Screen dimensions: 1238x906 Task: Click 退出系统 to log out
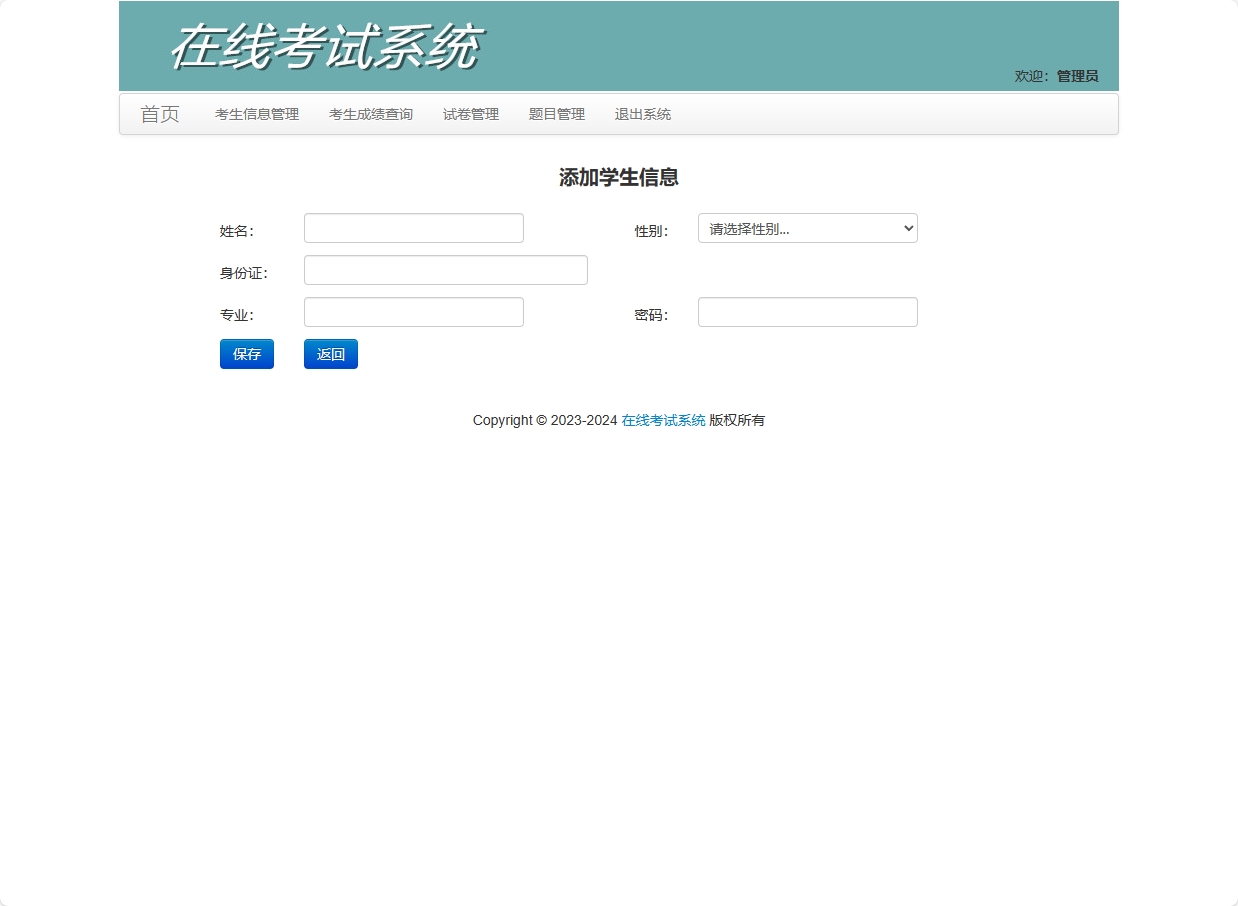[642, 114]
